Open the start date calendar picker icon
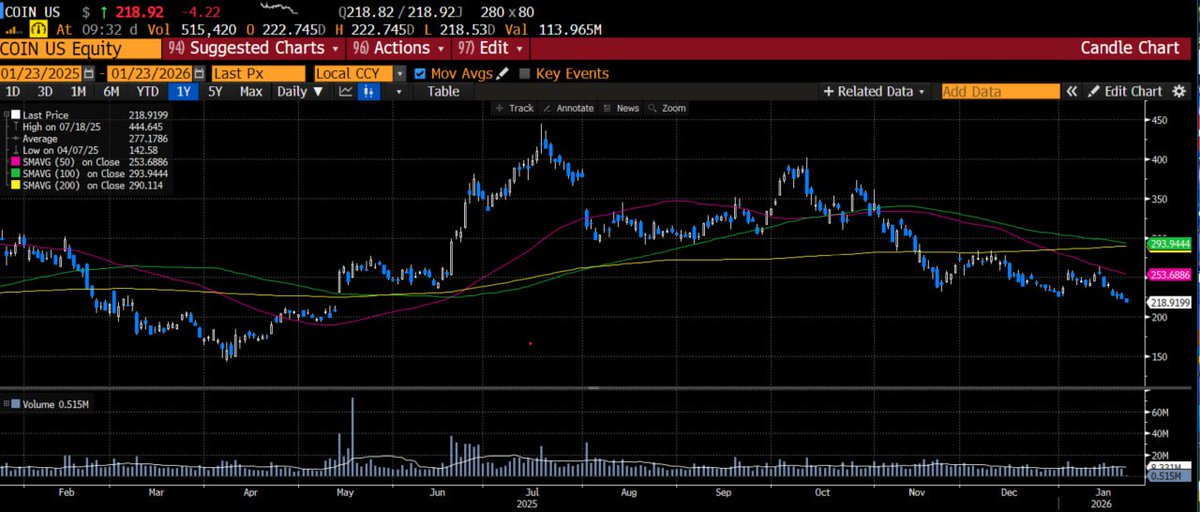The height and width of the screenshot is (512, 1200). 89,73
